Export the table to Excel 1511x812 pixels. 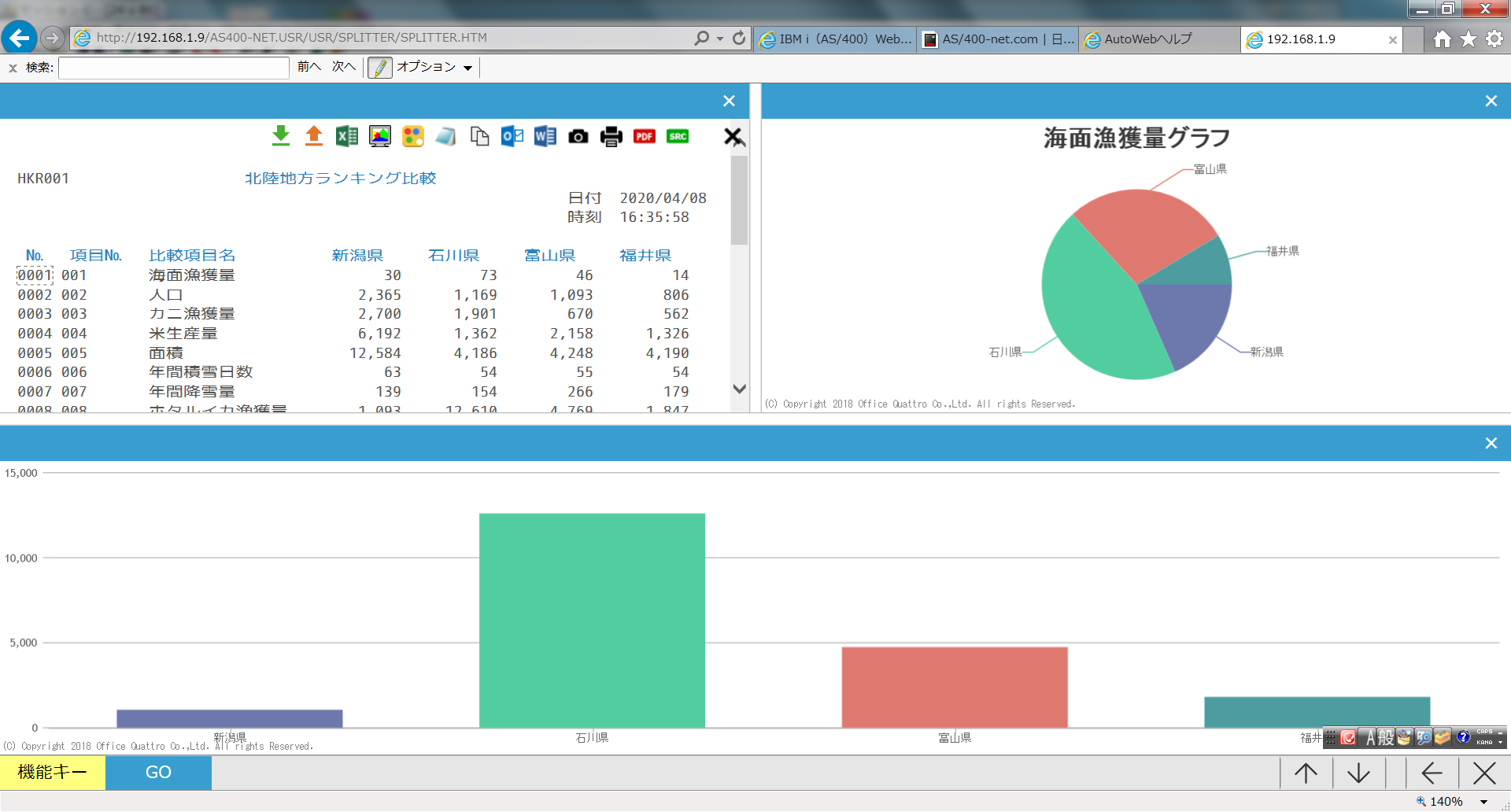(347, 136)
